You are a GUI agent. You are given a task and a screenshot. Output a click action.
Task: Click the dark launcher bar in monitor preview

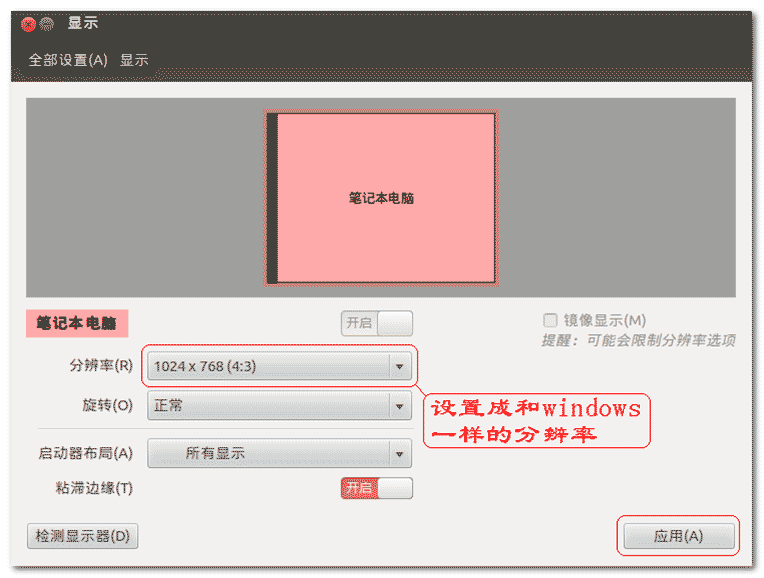[272, 198]
